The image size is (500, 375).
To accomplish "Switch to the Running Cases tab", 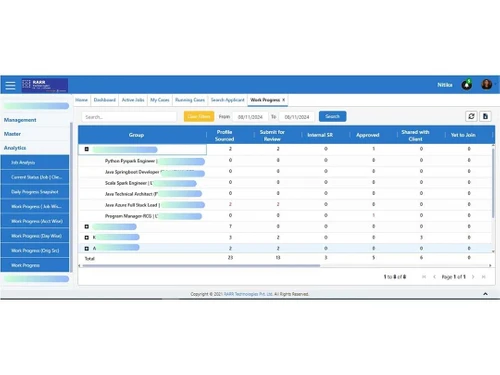I will (x=190, y=100).
